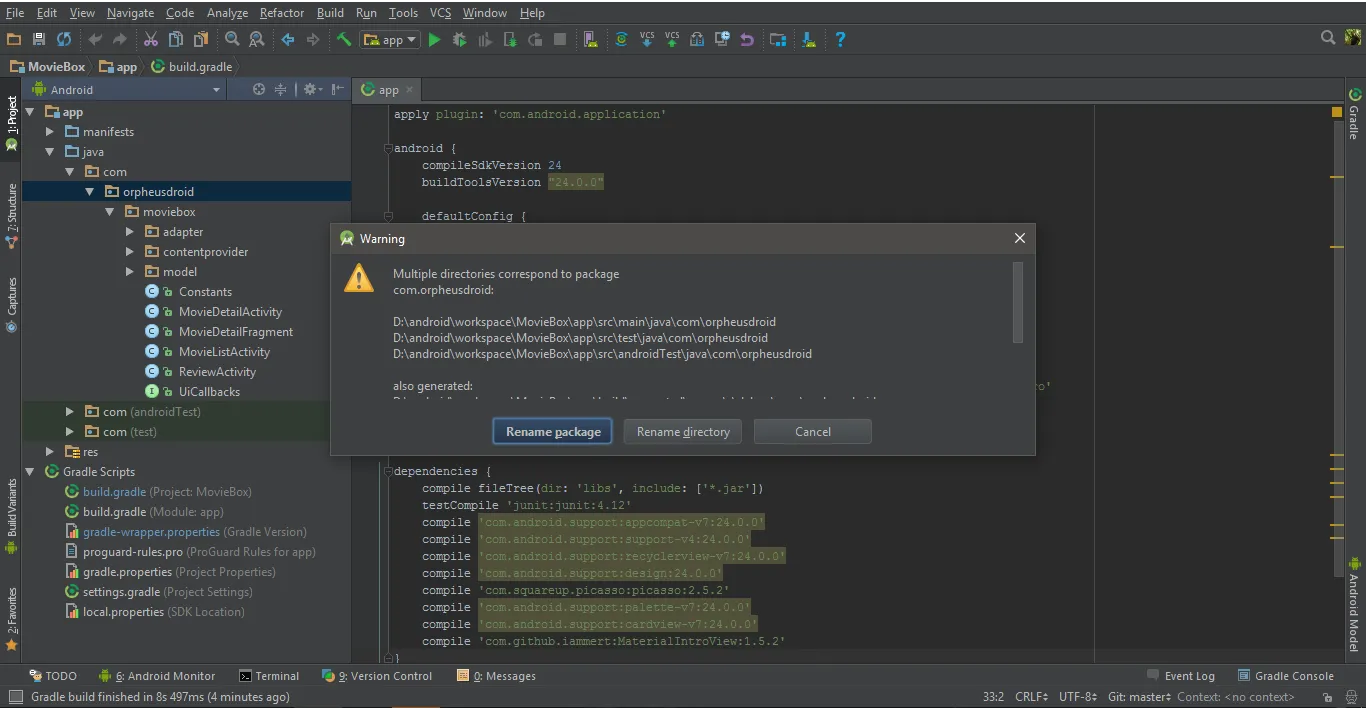Image resolution: width=1366 pixels, height=708 pixels.
Task: Expand the com (androidTest) node
Action: 70,411
